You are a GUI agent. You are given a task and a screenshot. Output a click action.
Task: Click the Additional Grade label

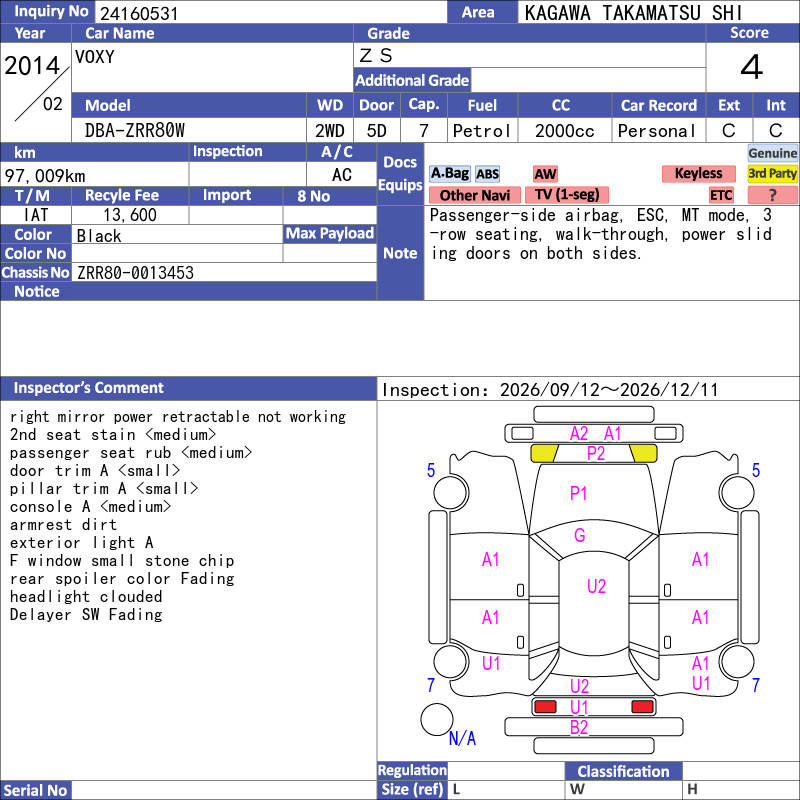click(x=412, y=81)
